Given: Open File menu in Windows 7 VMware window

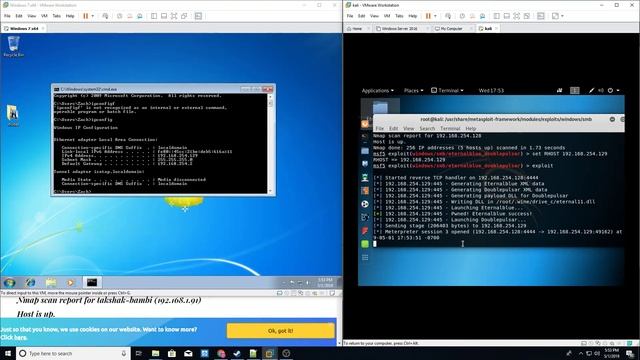Looking at the screenshot, I should [x=7, y=16].
